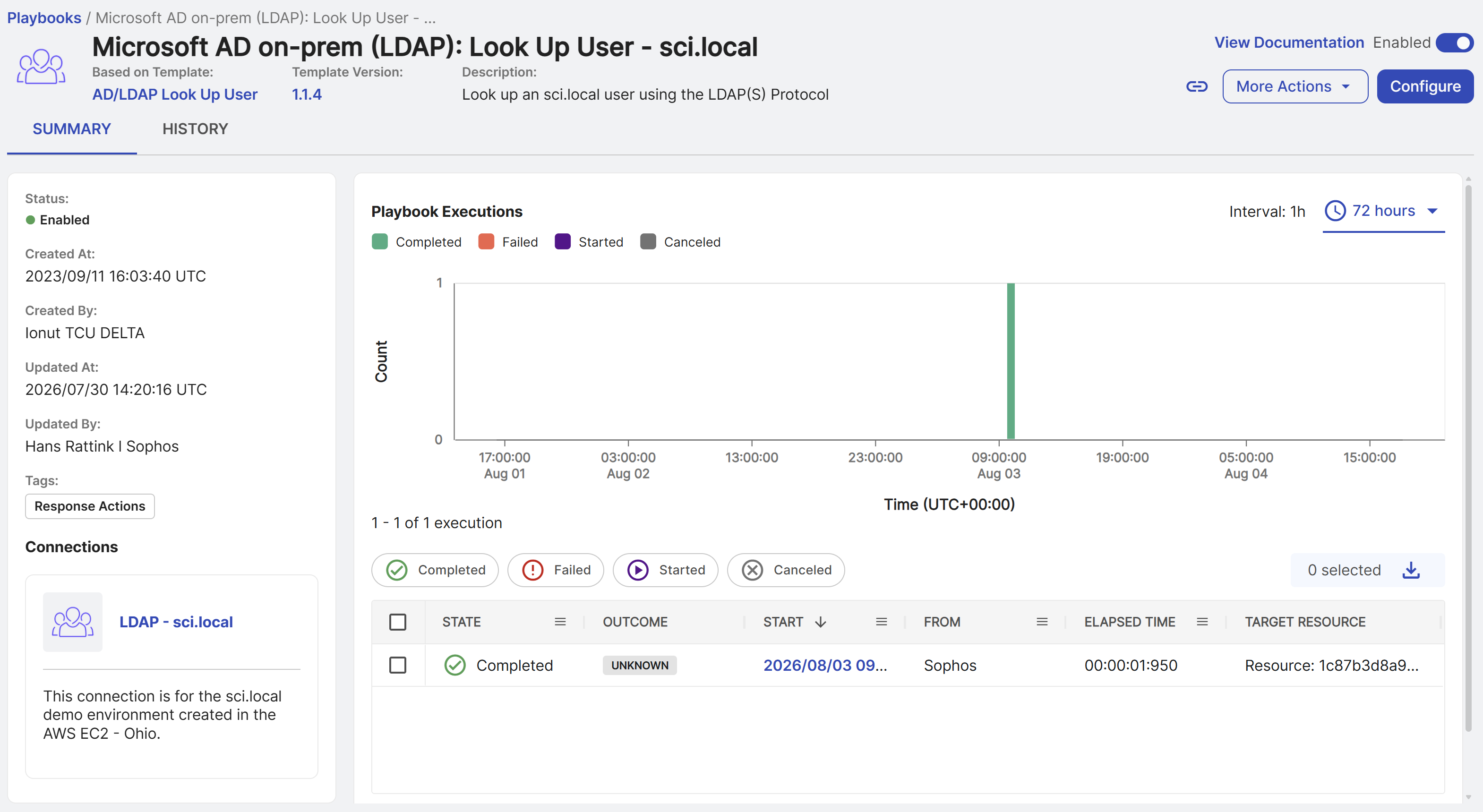The height and width of the screenshot is (812, 1483).
Task: Select the Completed execution row checkbox
Action: (398, 665)
